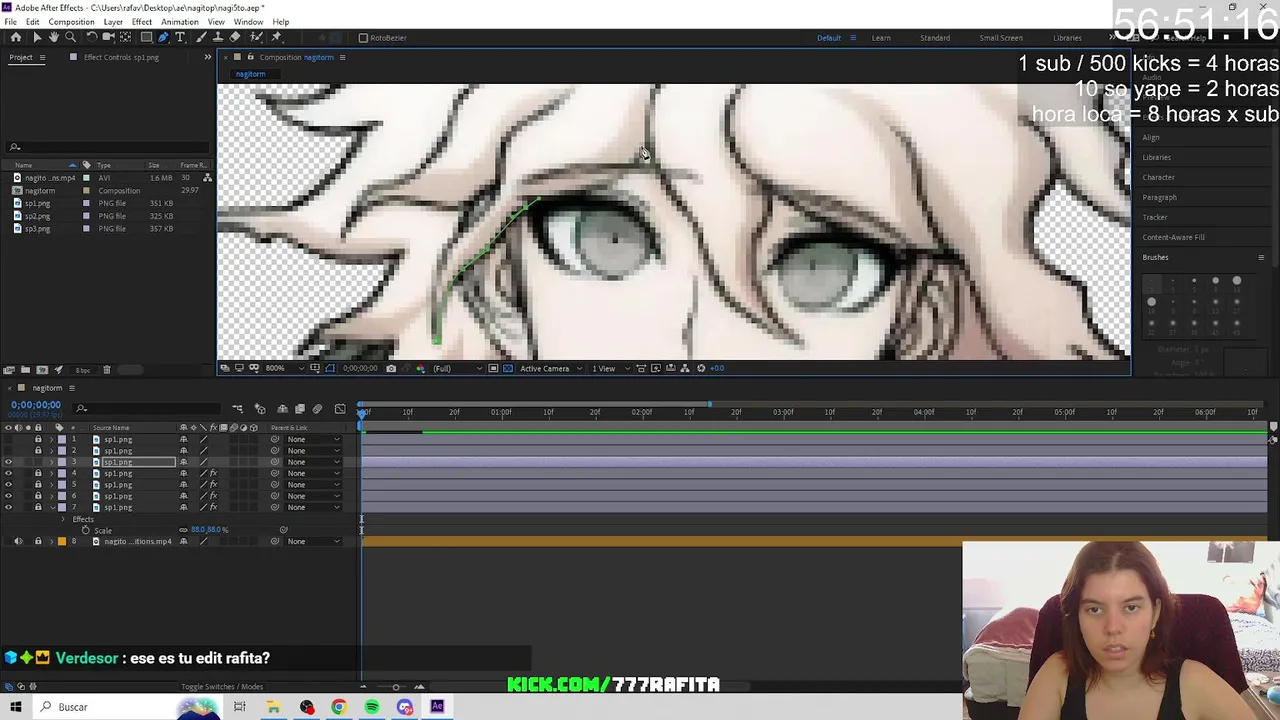Screen dimensions: 1280x720
Task: Select the Selection arrow tool
Action: click(37, 37)
